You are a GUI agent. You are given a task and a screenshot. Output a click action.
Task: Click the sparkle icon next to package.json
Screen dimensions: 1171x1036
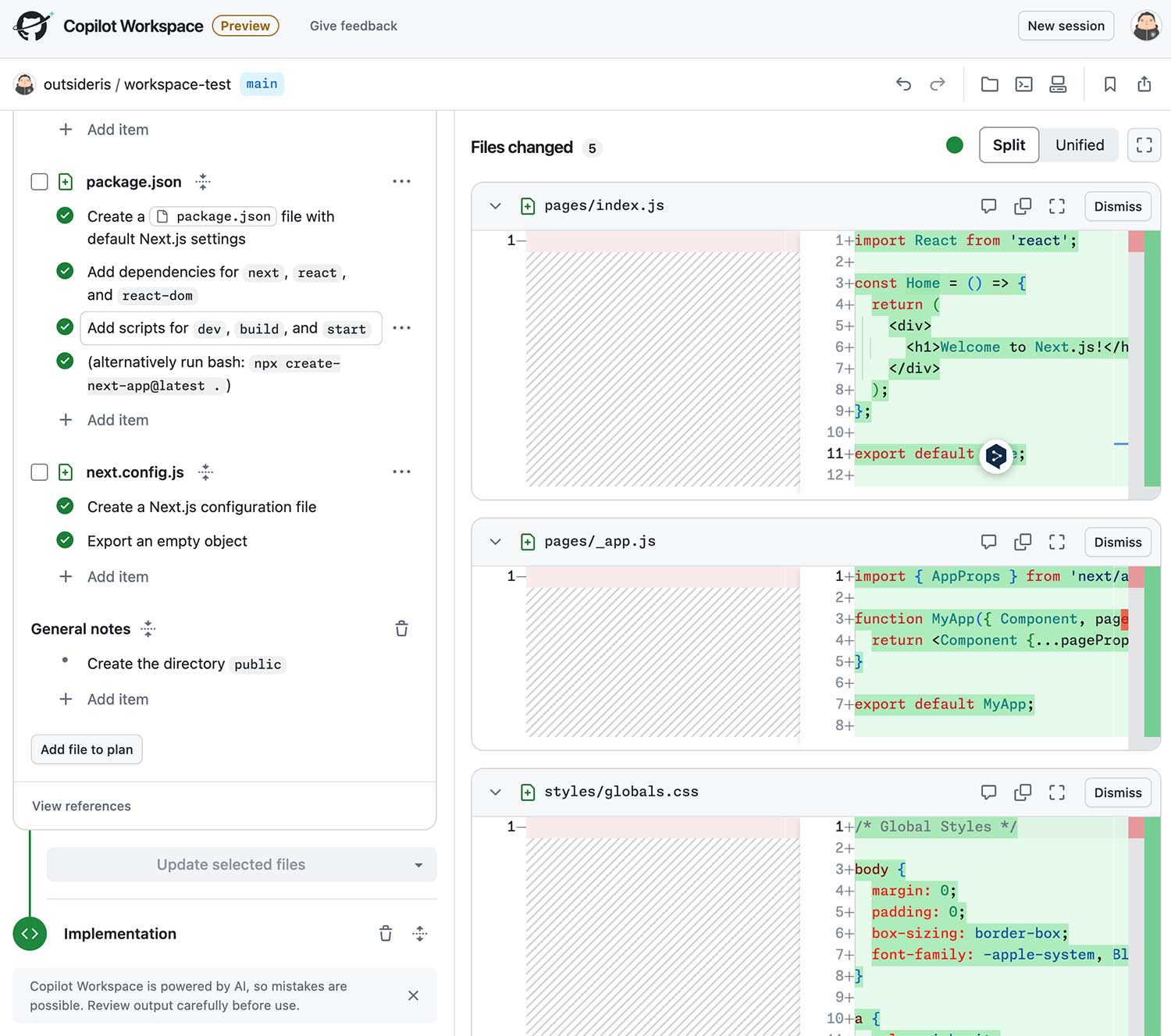203,182
